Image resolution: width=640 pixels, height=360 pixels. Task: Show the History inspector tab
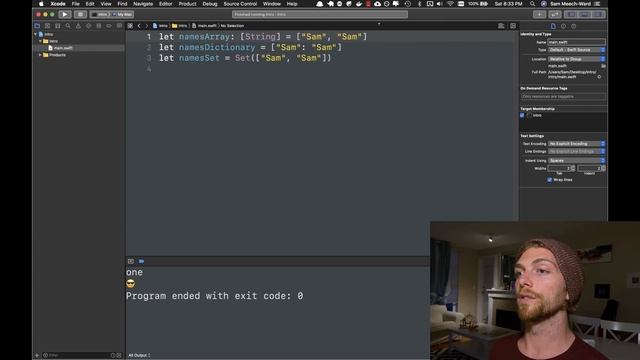point(563,26)
